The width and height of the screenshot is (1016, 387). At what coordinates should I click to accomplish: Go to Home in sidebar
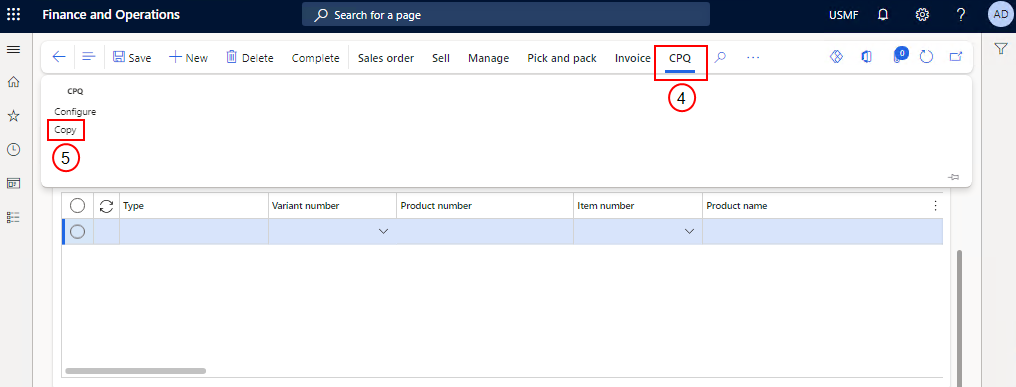(x=13, y=82)
